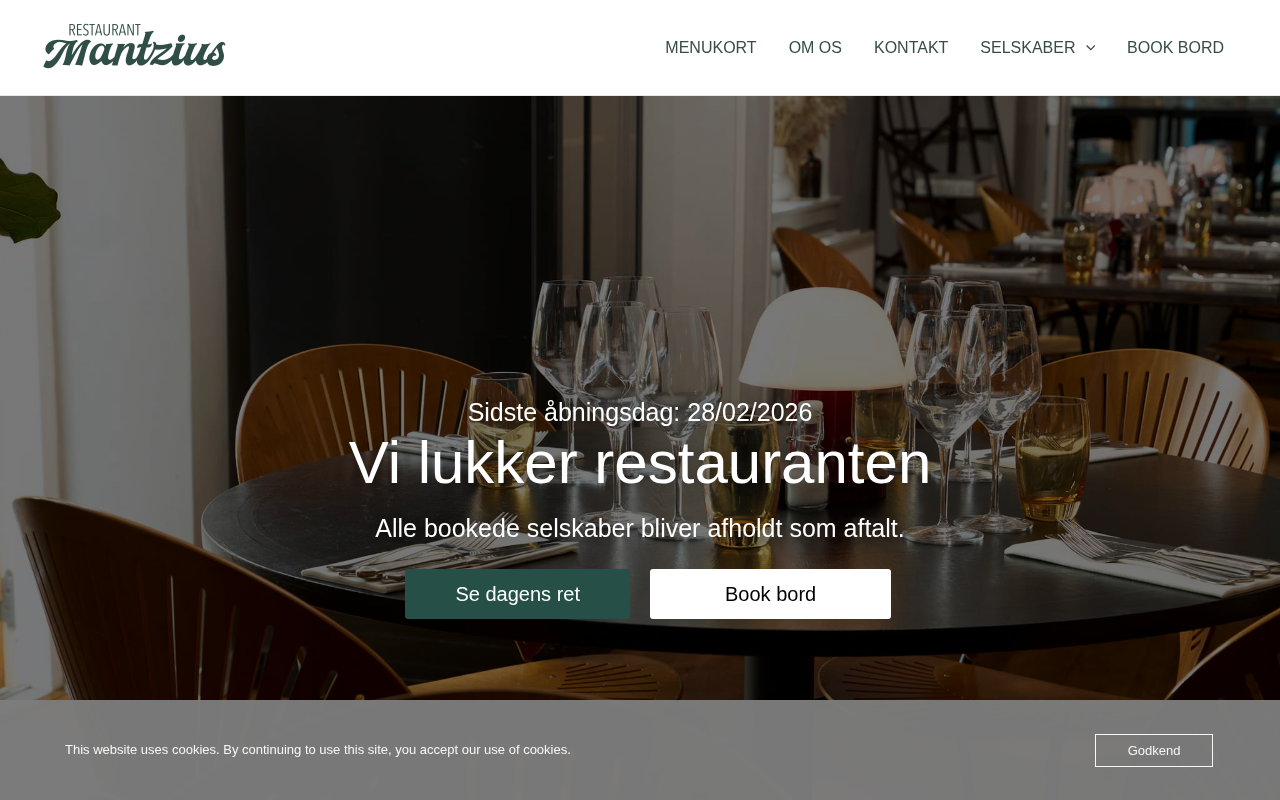This screenshot has width=1280, height=800.
Task: Accept cookies with the Godkend button
Action: (1154, 750)
